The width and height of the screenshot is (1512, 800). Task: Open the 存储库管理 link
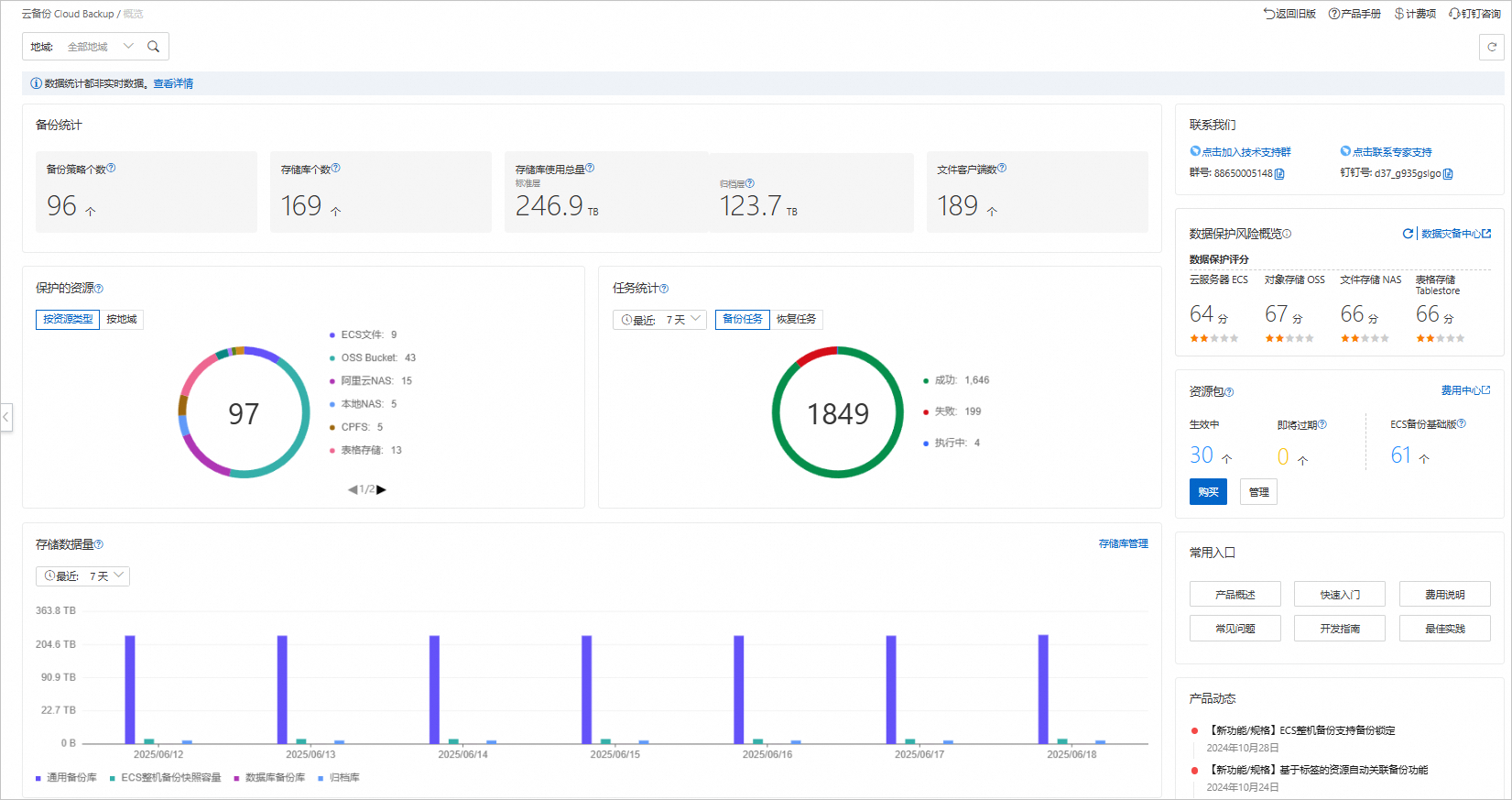[1123, 543]
